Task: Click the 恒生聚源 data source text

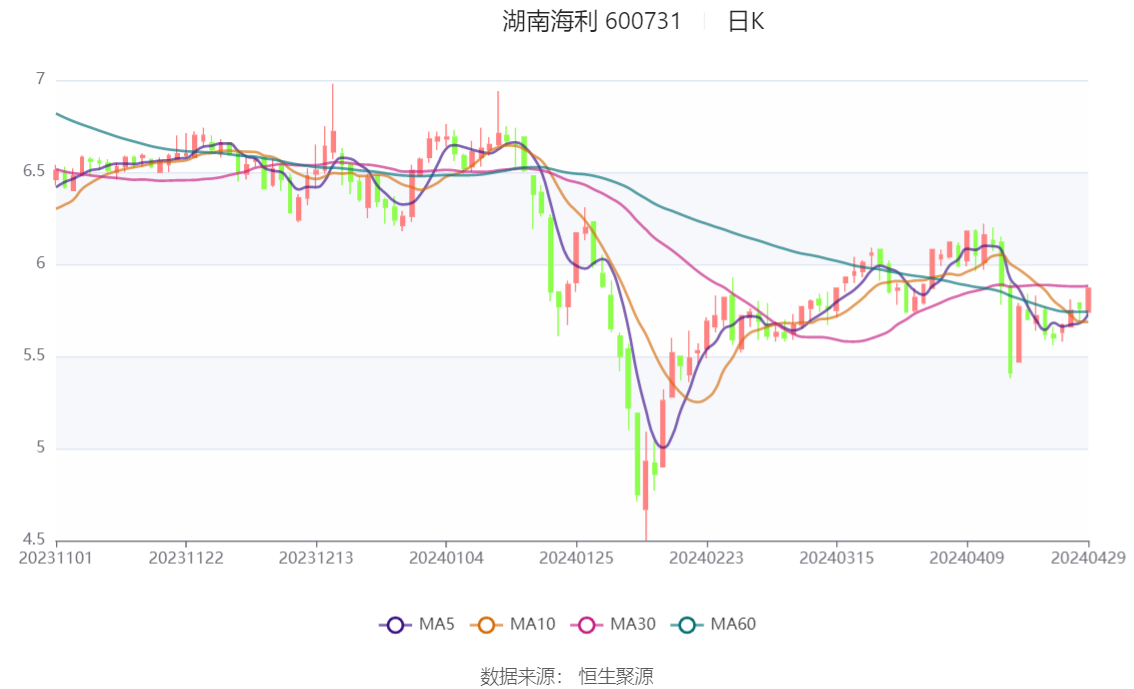Action: (x=617, y=677)
